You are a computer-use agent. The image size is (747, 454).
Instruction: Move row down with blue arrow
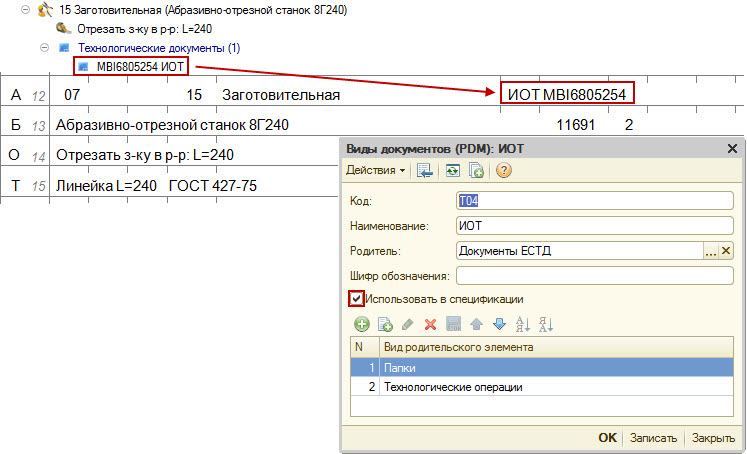click(499, 324)
